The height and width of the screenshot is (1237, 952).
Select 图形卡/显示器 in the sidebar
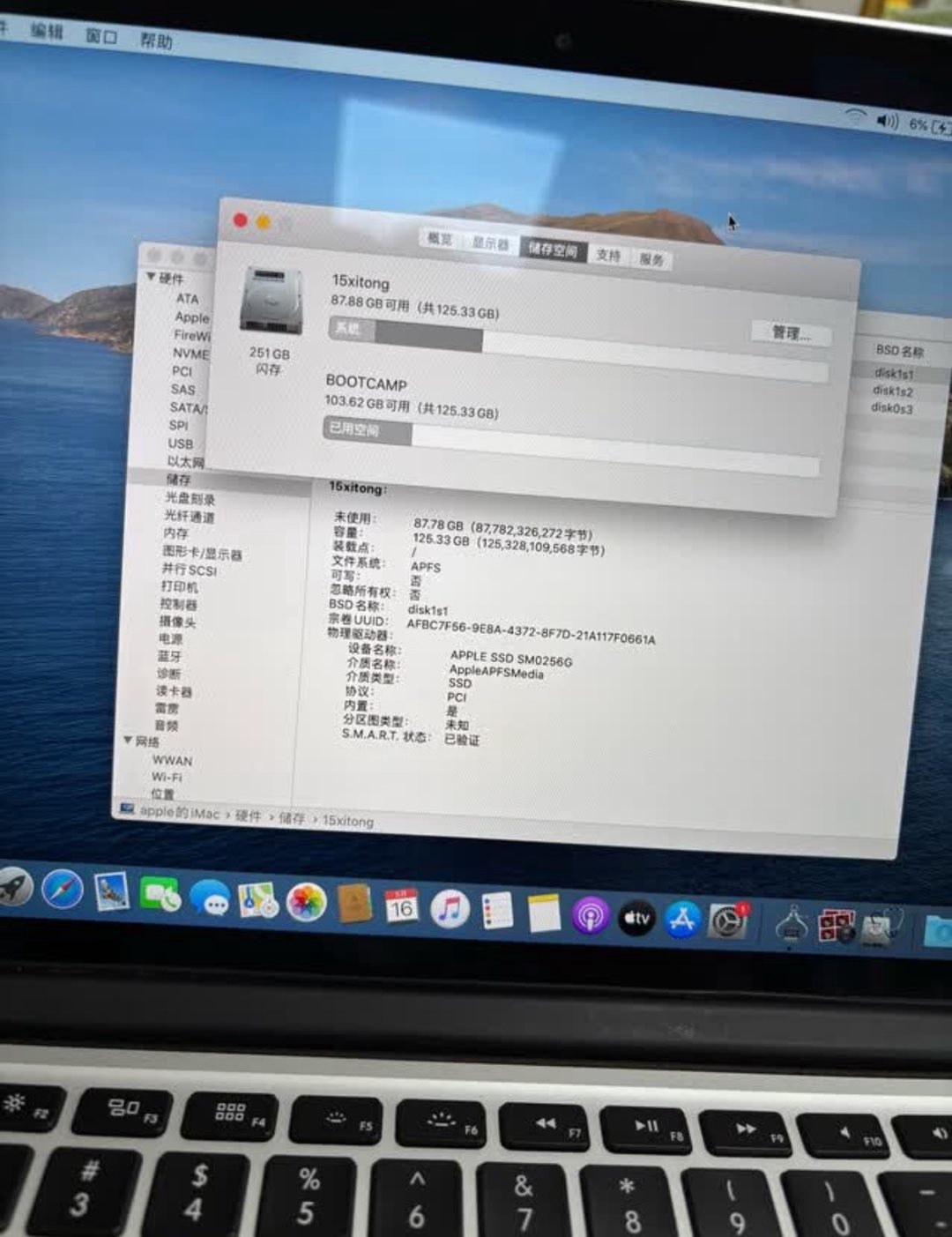202,553
